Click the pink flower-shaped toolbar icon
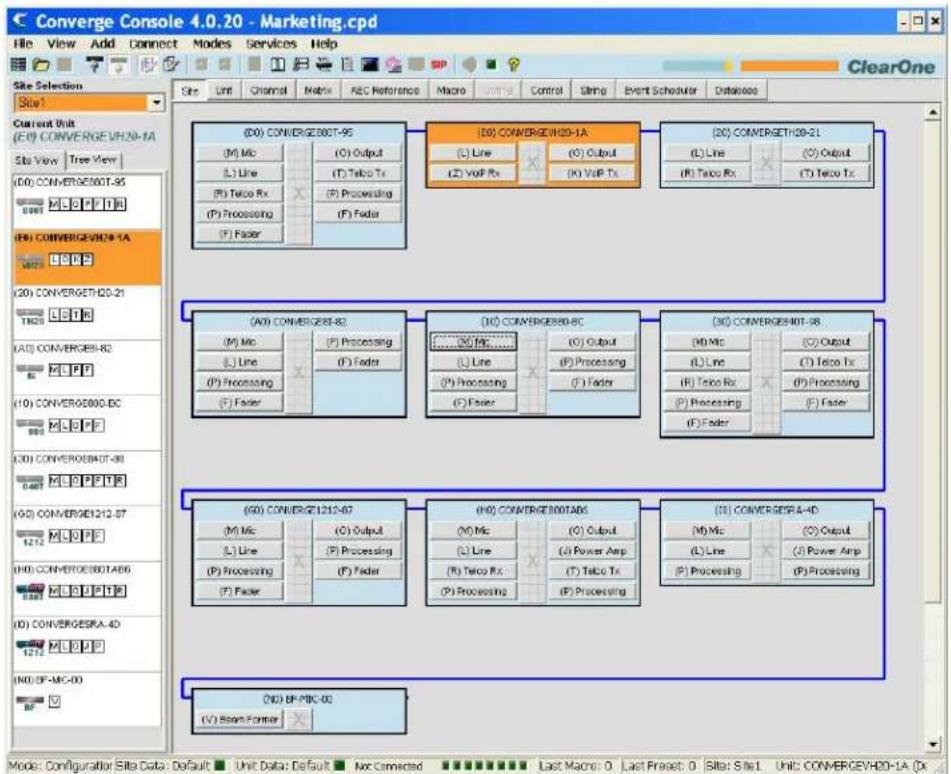Image resolution: width=951 pixels, height=774 pixels. (394, 64)
